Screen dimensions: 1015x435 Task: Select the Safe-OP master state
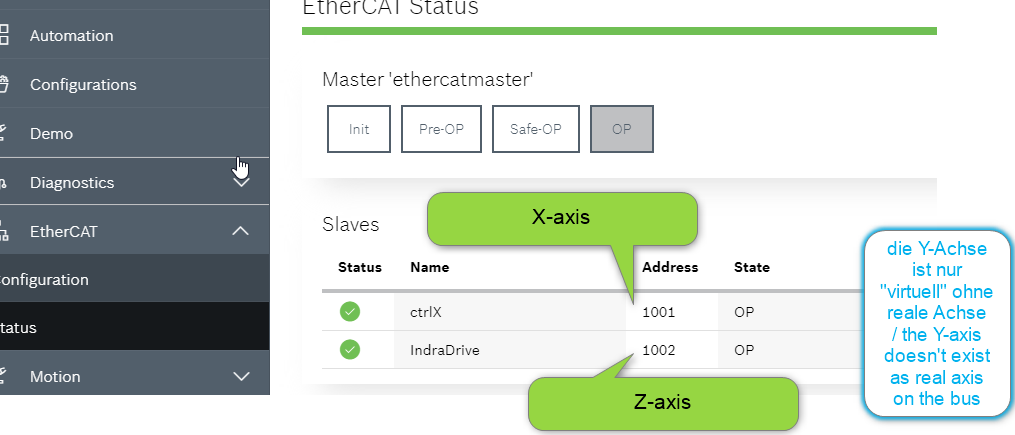(536, 129)
